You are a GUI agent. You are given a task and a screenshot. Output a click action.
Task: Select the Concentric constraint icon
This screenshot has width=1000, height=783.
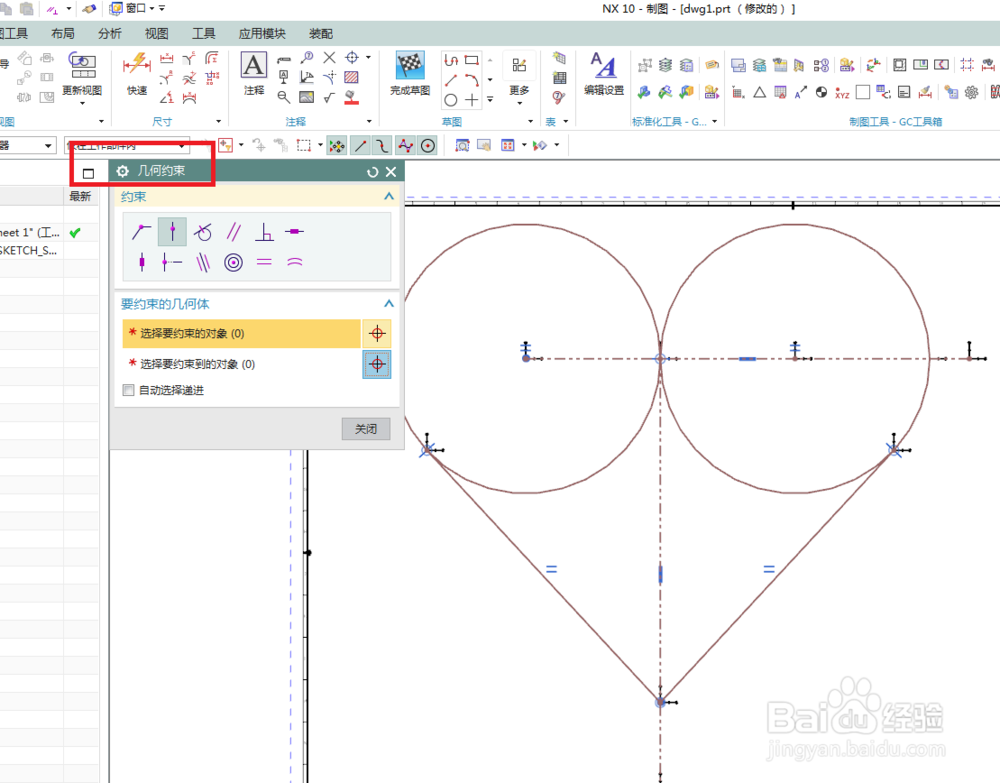[x=233, y=262]
